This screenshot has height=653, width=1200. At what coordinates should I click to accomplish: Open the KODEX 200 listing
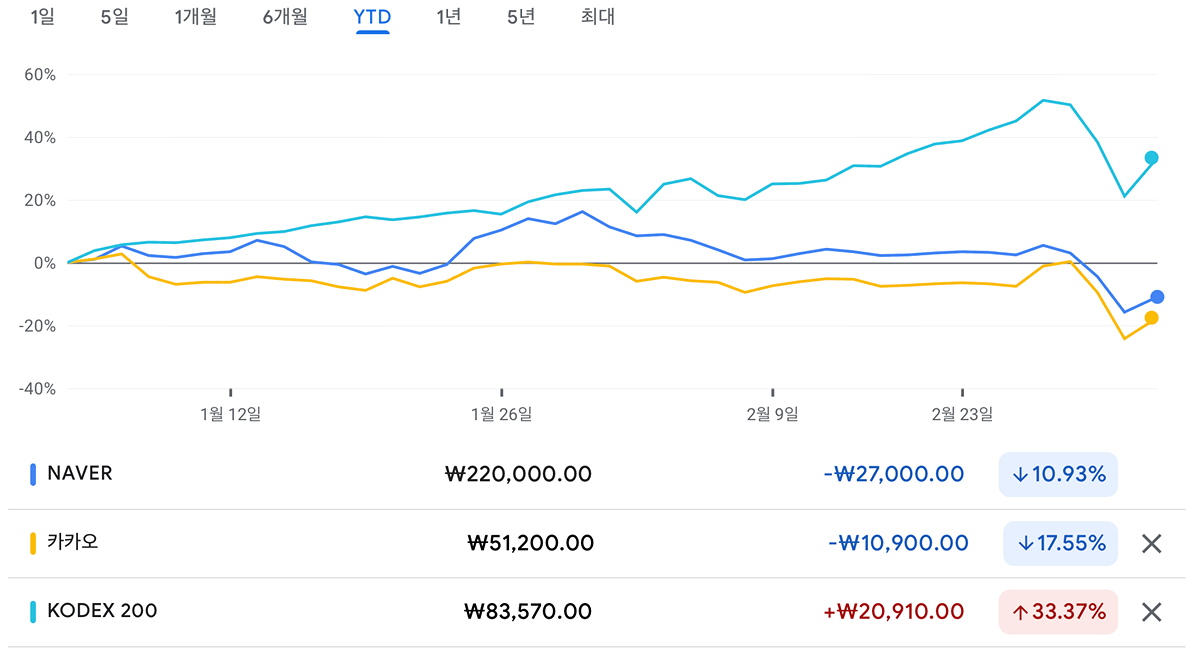point(102,610)
